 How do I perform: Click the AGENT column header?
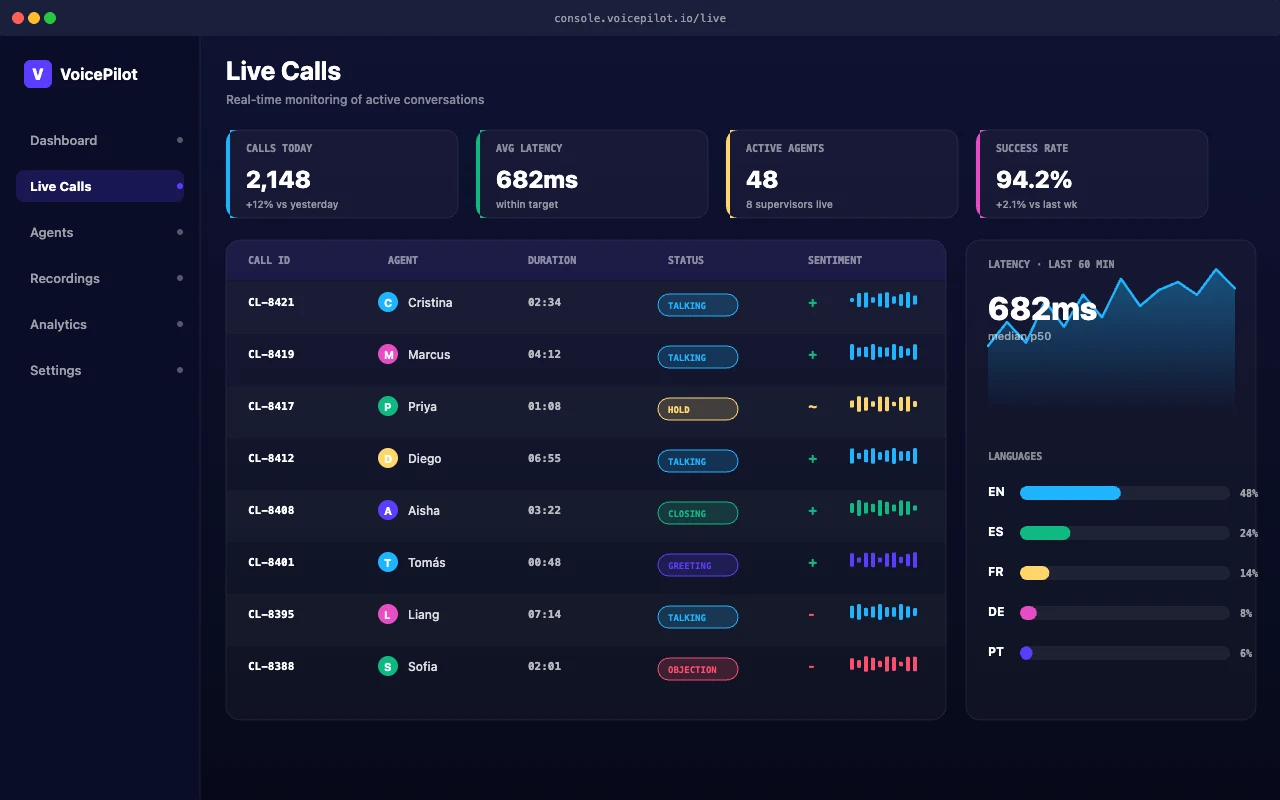[403, 260]
